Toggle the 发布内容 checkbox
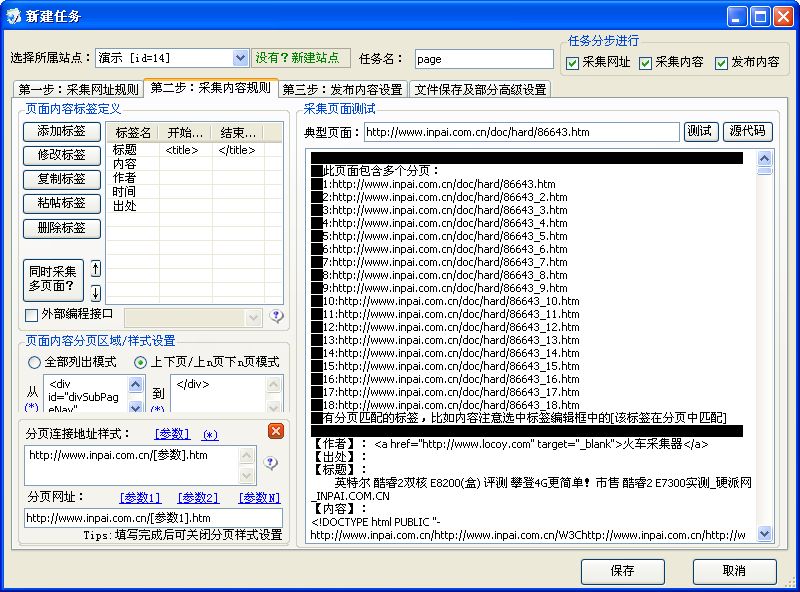Screen dimensions: 800x592 (x=722, y=62)
